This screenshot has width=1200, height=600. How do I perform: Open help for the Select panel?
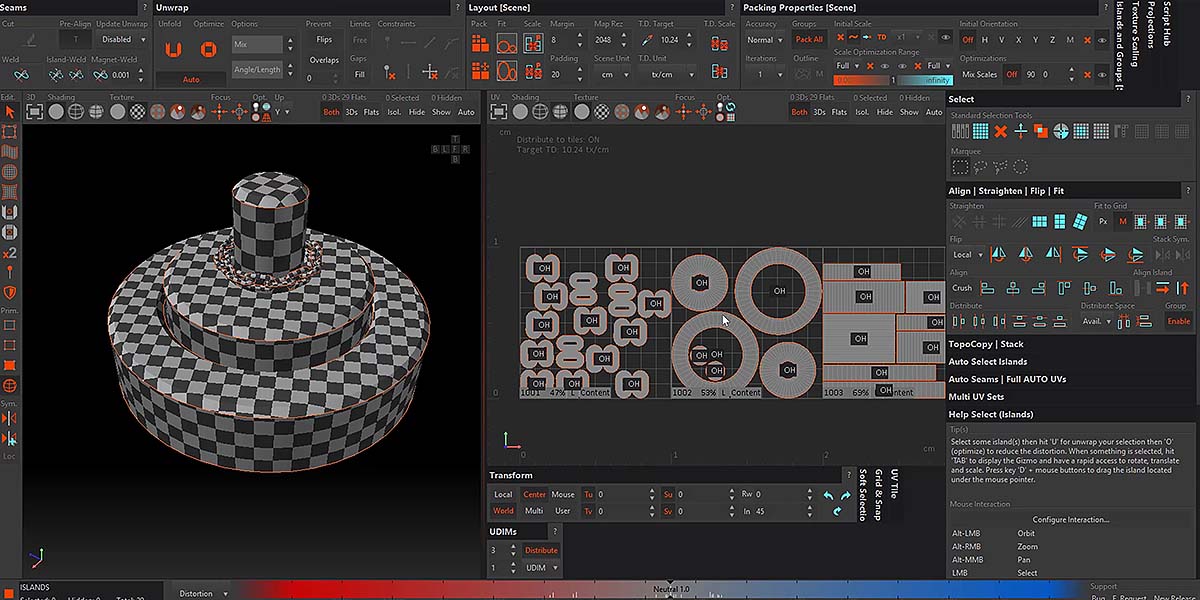click(x=1186, y=99)
